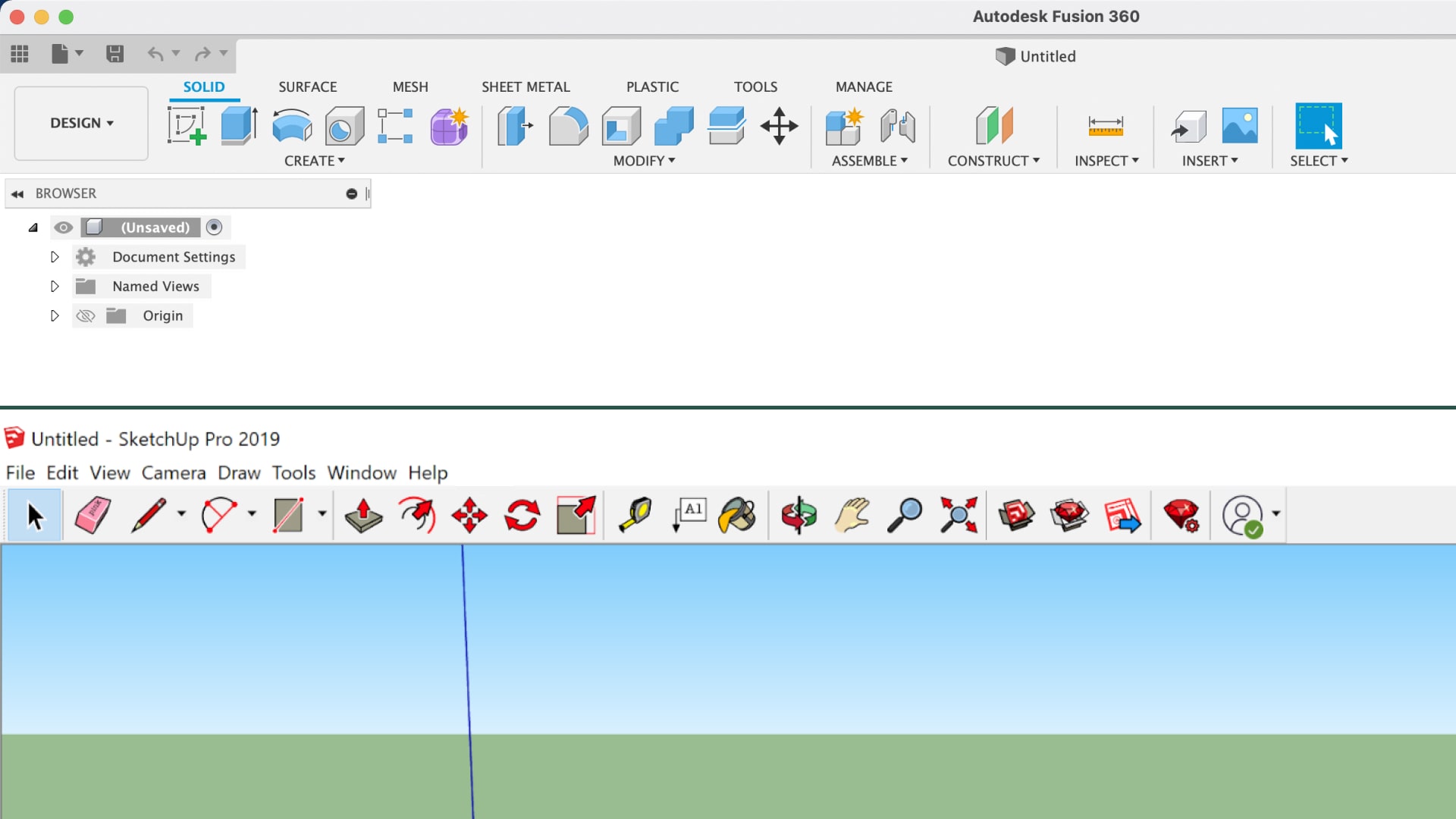Click the Create Form purple icon
This screenshot has height=819, width=1456.
tap(450, 126)
